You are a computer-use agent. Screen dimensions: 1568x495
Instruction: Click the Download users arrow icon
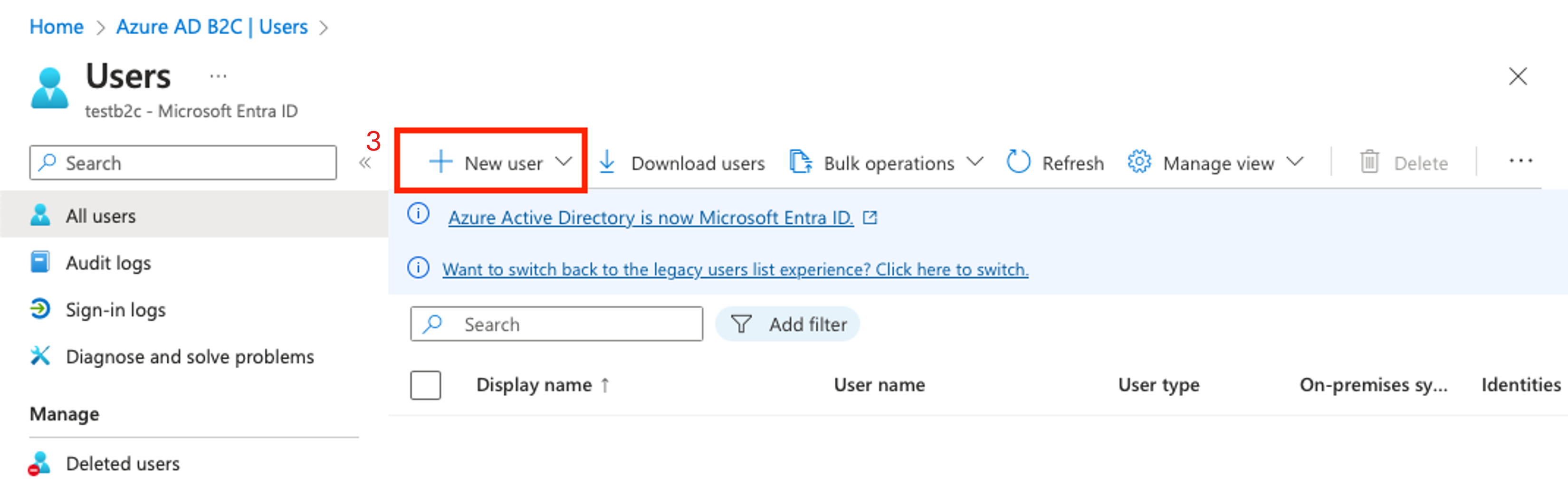(x=607, y=162)
